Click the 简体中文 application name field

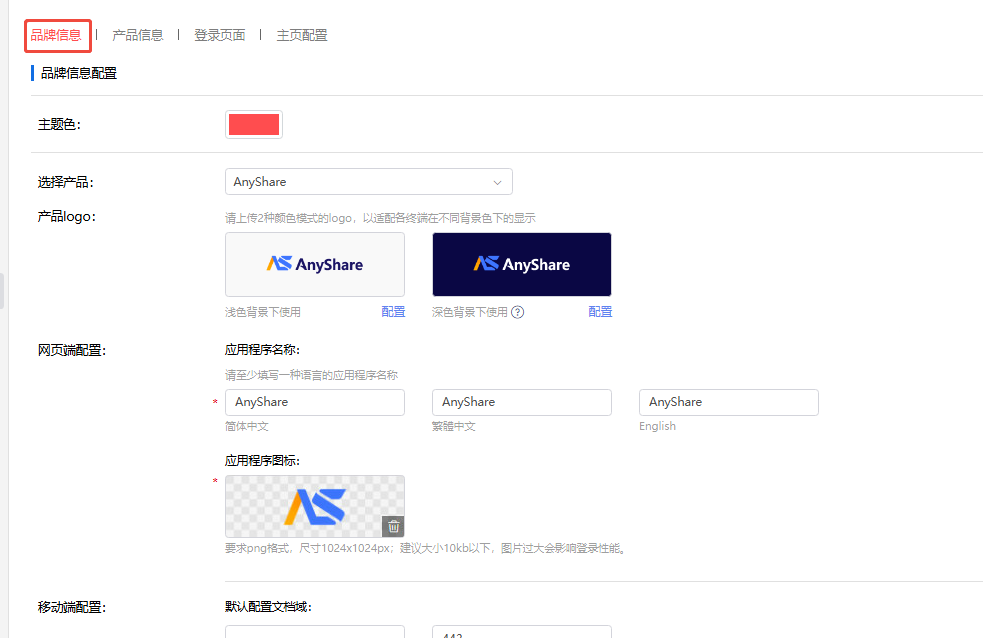[314, 401]
